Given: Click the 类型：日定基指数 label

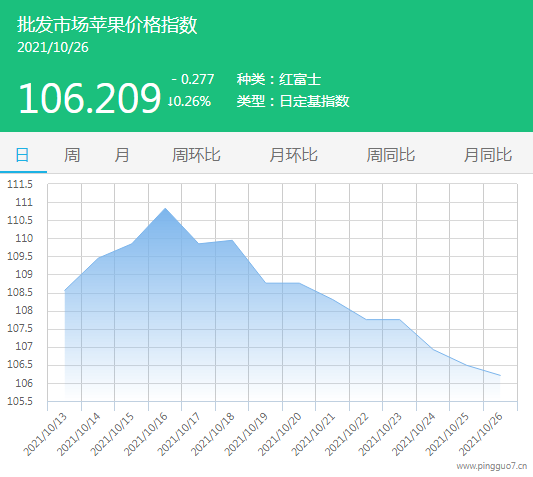Looking at the screenshot, I should (x=293, y=101).
